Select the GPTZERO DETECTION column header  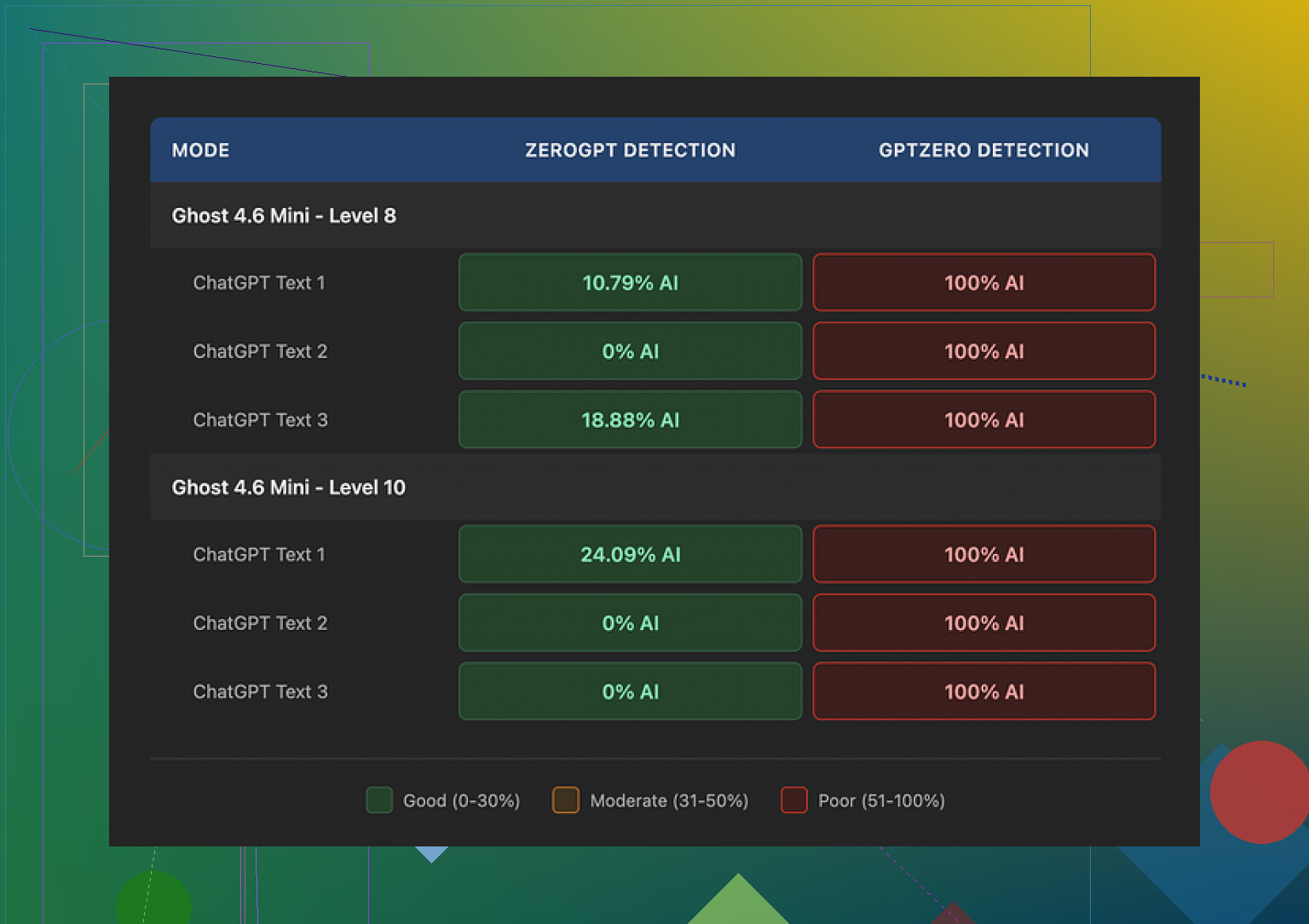(x=983, y=150)
